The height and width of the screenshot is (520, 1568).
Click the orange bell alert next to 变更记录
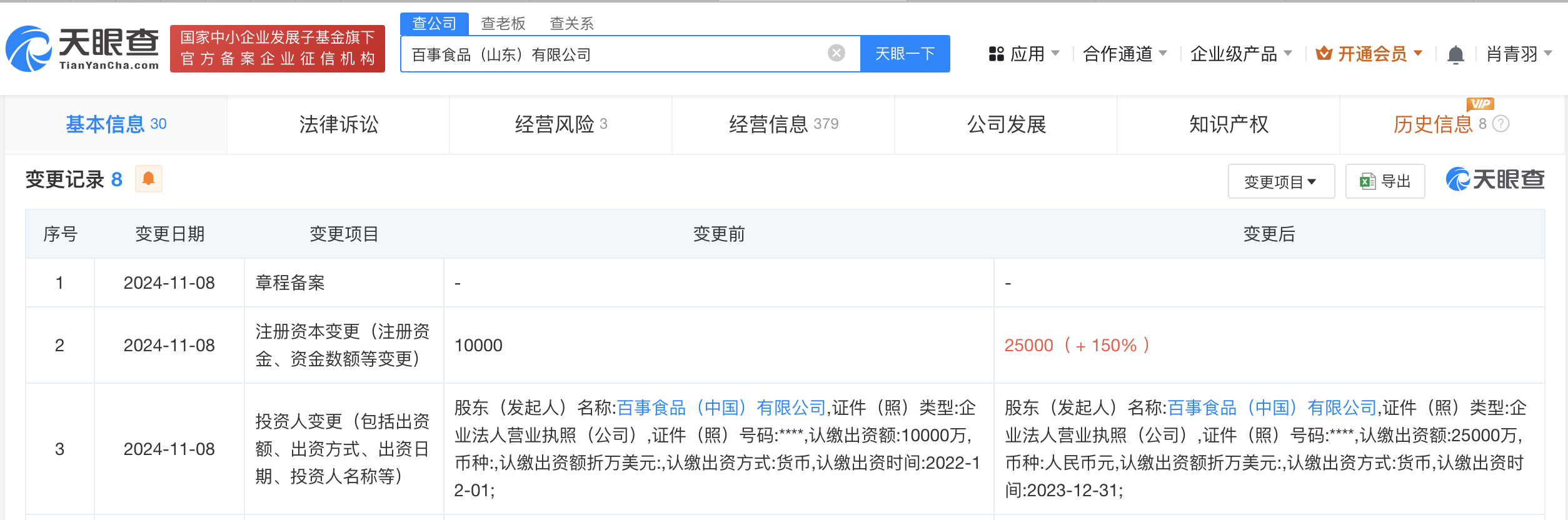149,179
